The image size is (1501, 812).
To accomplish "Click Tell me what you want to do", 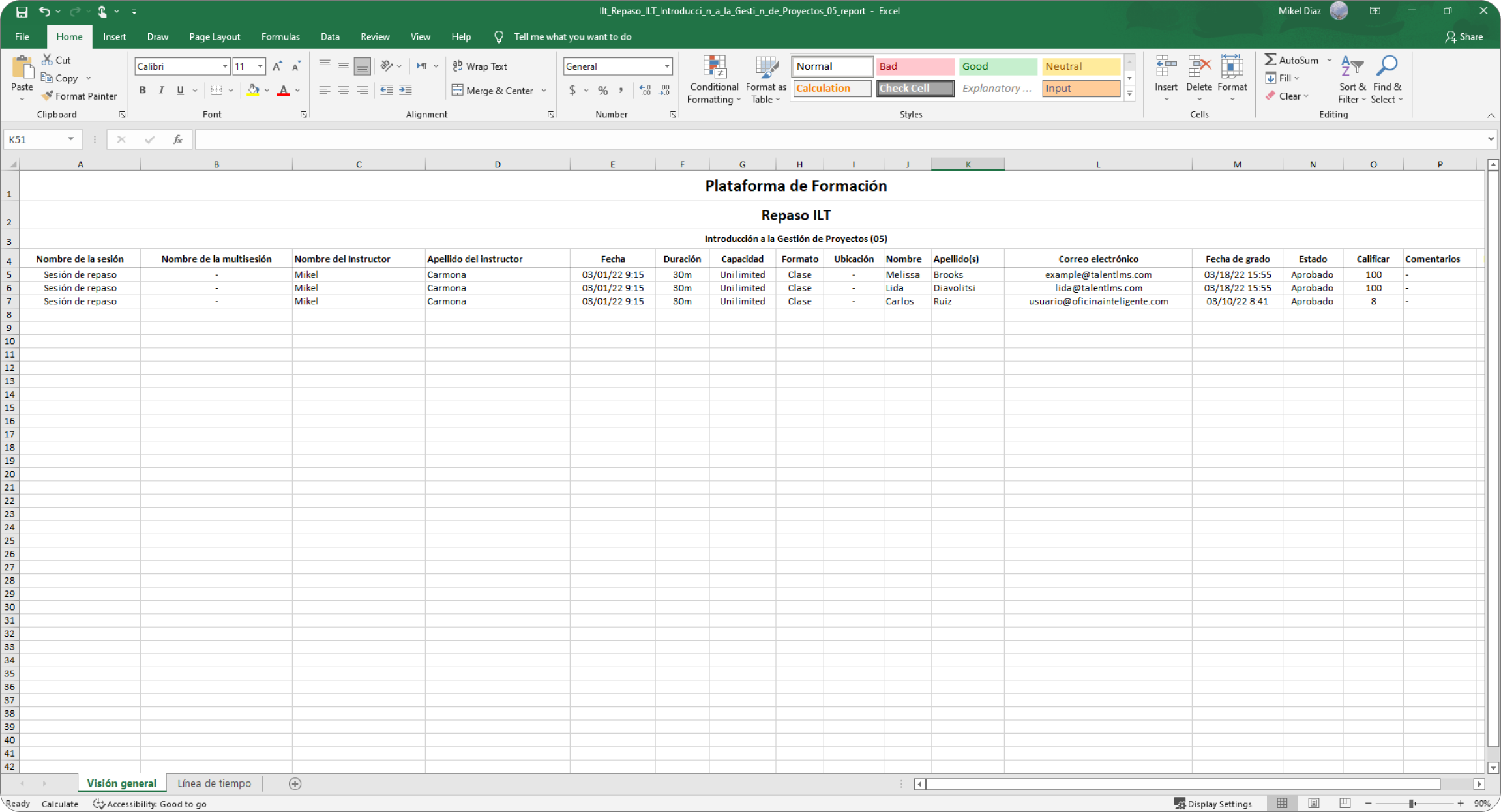I will (572, 36).
